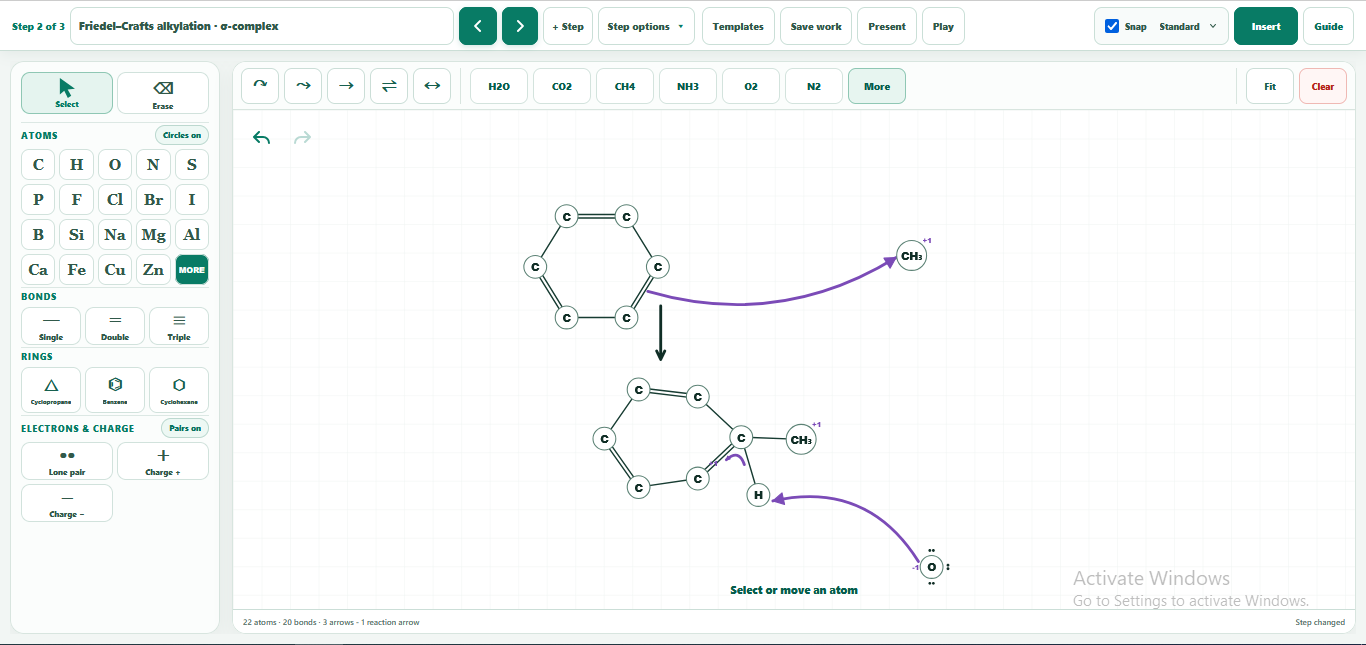This screenshot has width=1366, height=645.
Task: Insert the O2 molecule template
Action: (x=751, y=86)
